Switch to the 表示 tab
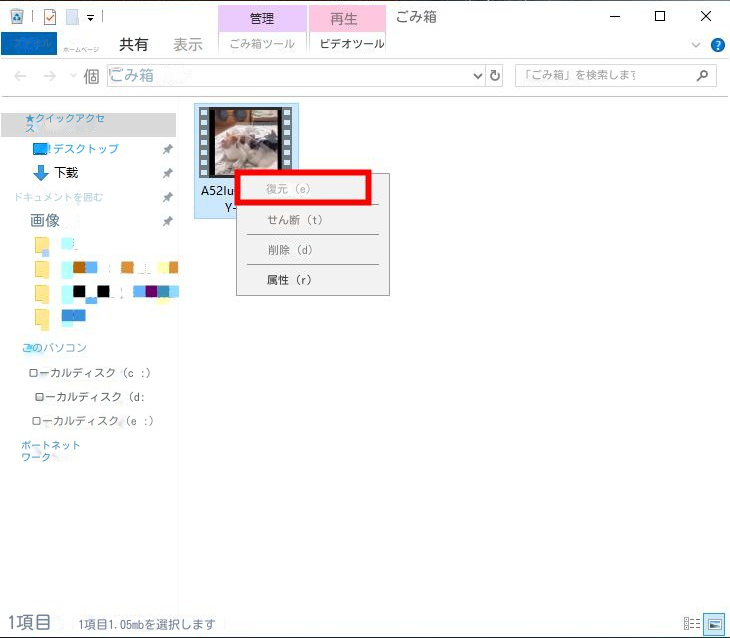This screenshot has height=638, width=730. point(188,44)
